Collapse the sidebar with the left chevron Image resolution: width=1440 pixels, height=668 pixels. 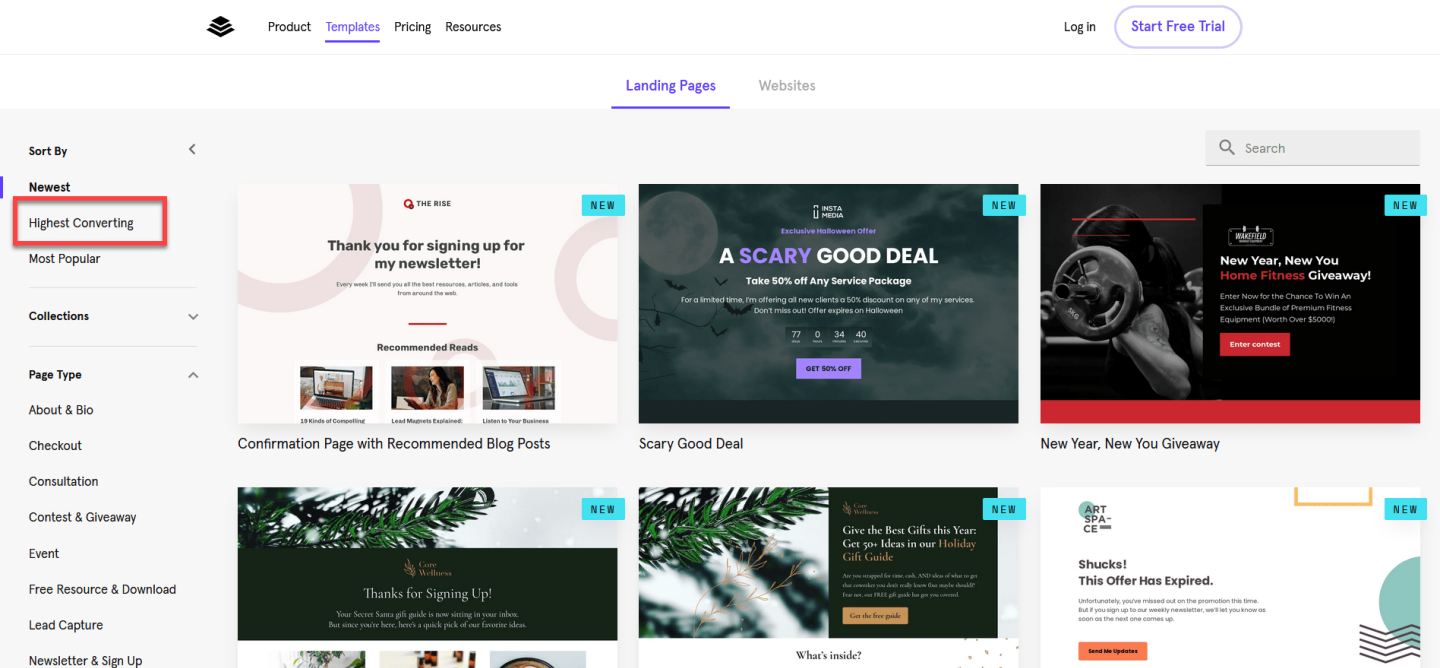[x=192, y=149]
